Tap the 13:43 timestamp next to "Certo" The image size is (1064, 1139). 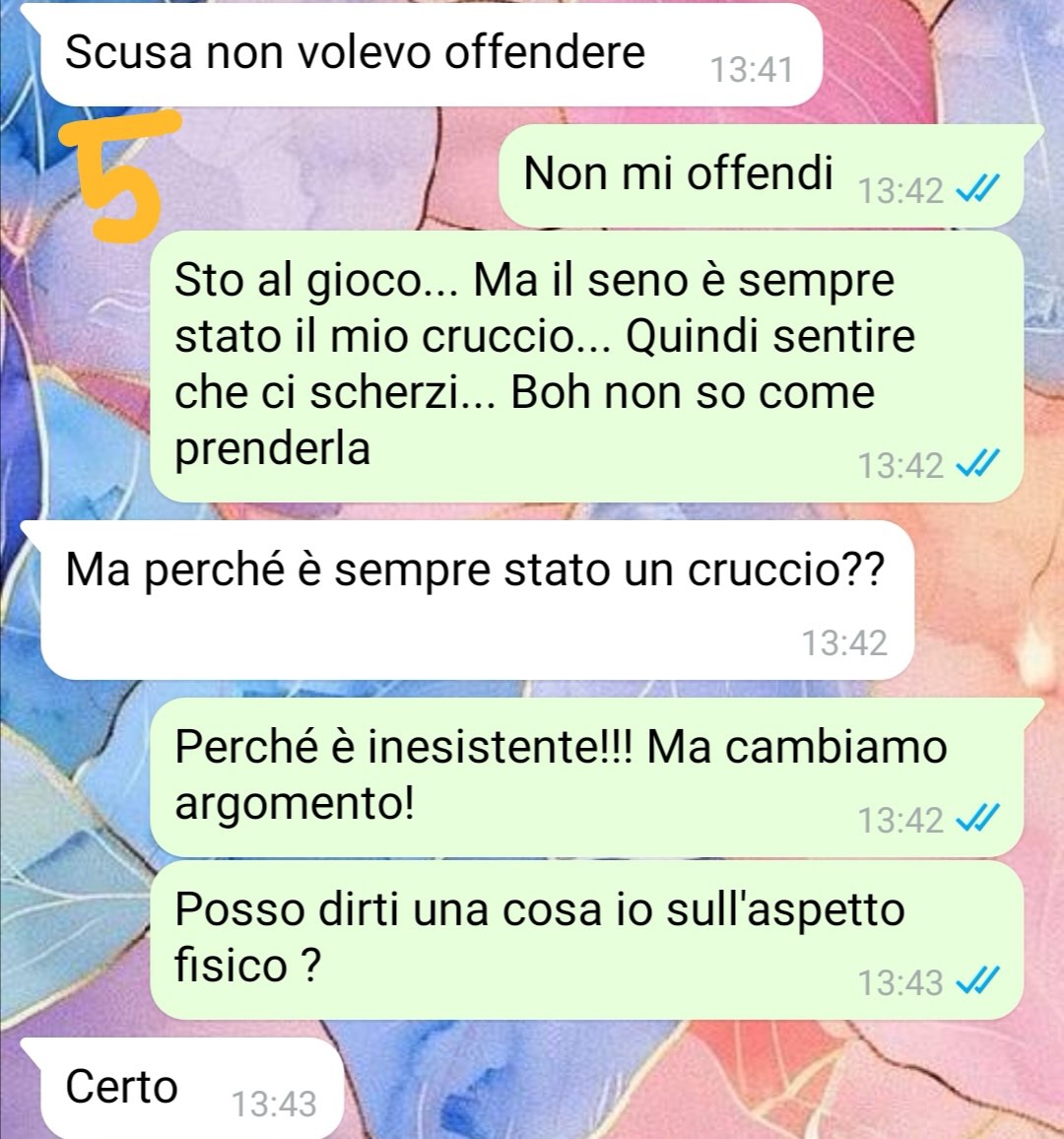274,1105
